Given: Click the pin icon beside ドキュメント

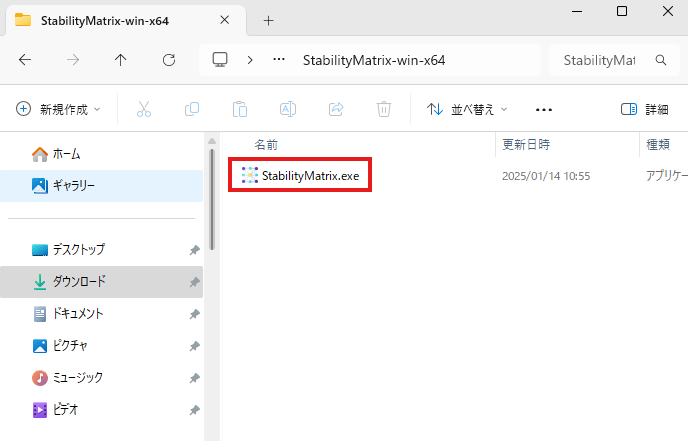Looking at the screenshot, I should click(194, 314).
